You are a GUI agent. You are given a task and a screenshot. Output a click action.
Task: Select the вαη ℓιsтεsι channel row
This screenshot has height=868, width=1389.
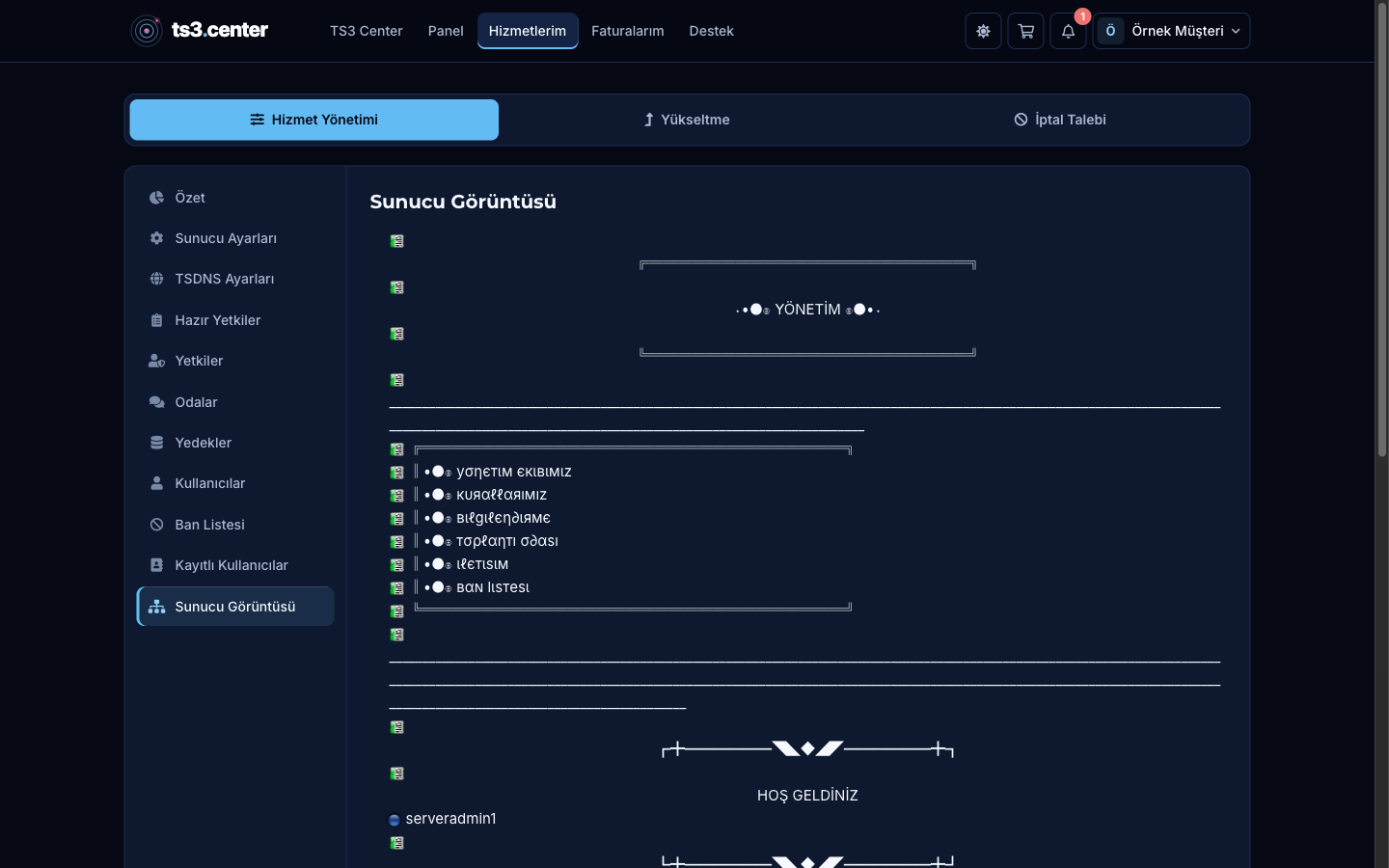[492, 587]
